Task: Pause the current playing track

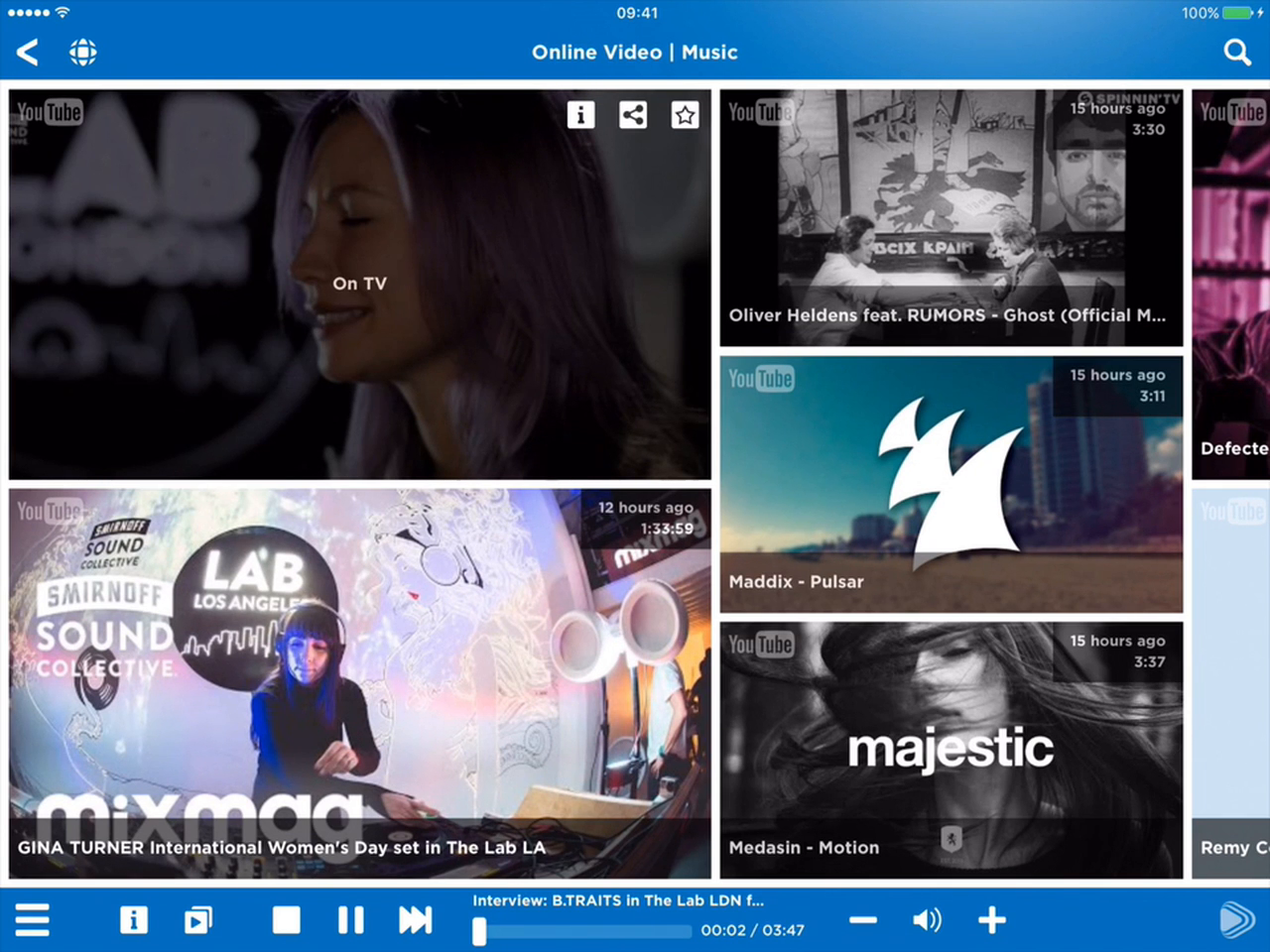Action: pyautogui.click(x=350, y=920)
